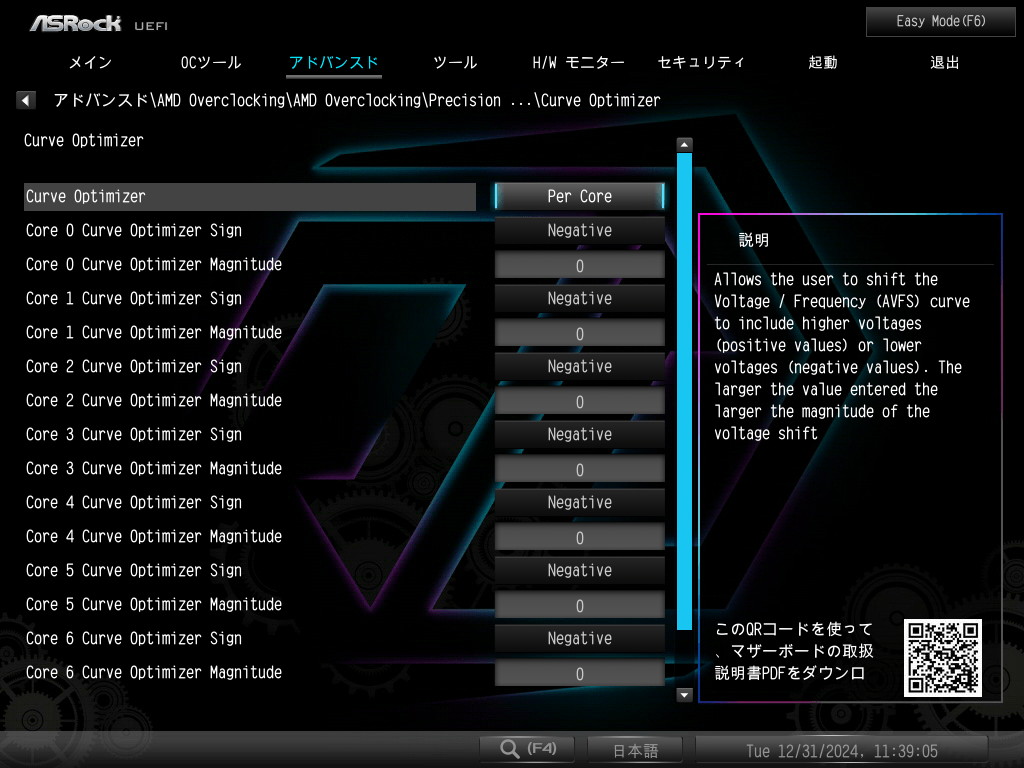The height and width of the screenshot is (768, 1024).
Task: Switch to the ツール tab
Action: (455, 63)
